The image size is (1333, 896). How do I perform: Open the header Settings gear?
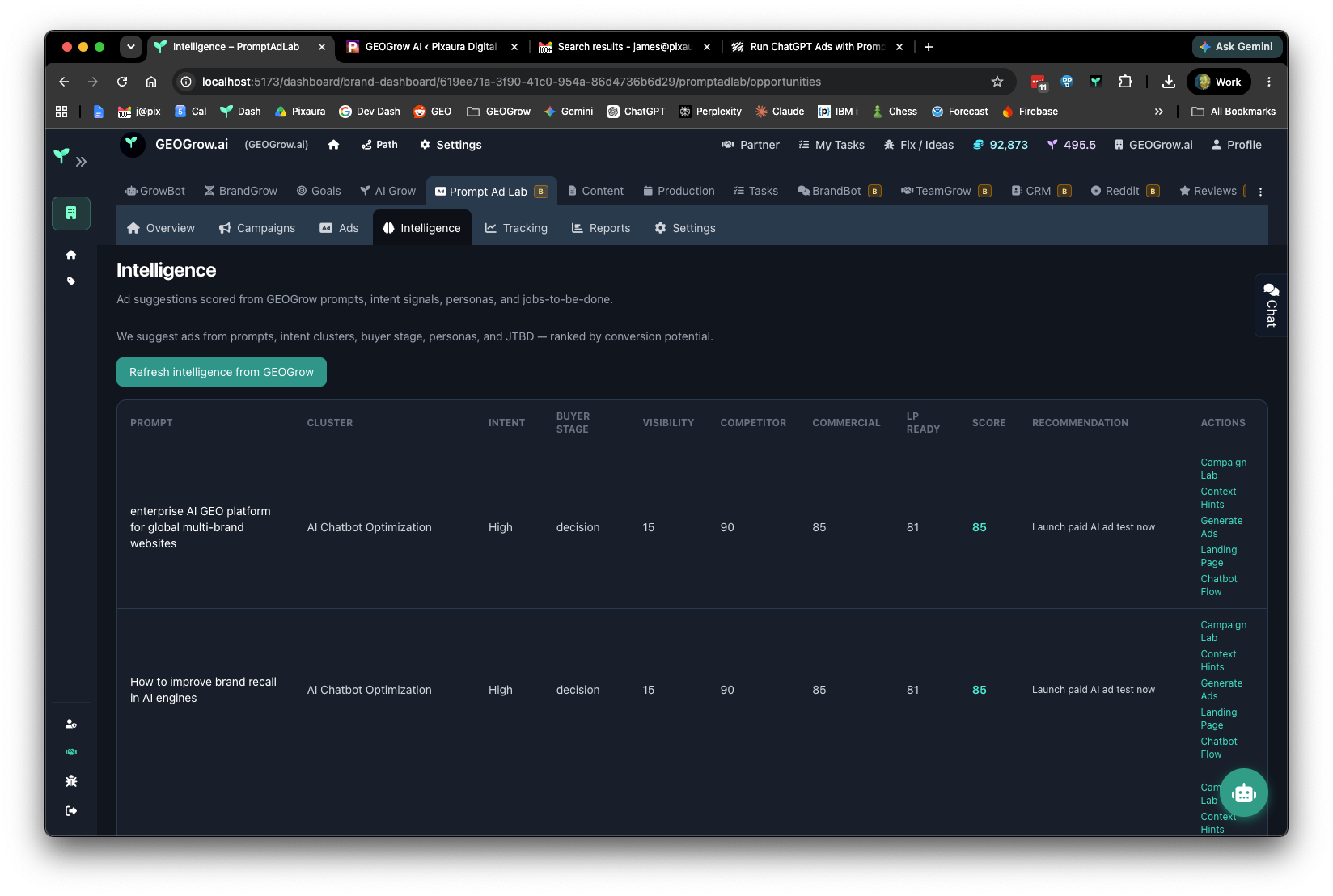tap(451, 145)
